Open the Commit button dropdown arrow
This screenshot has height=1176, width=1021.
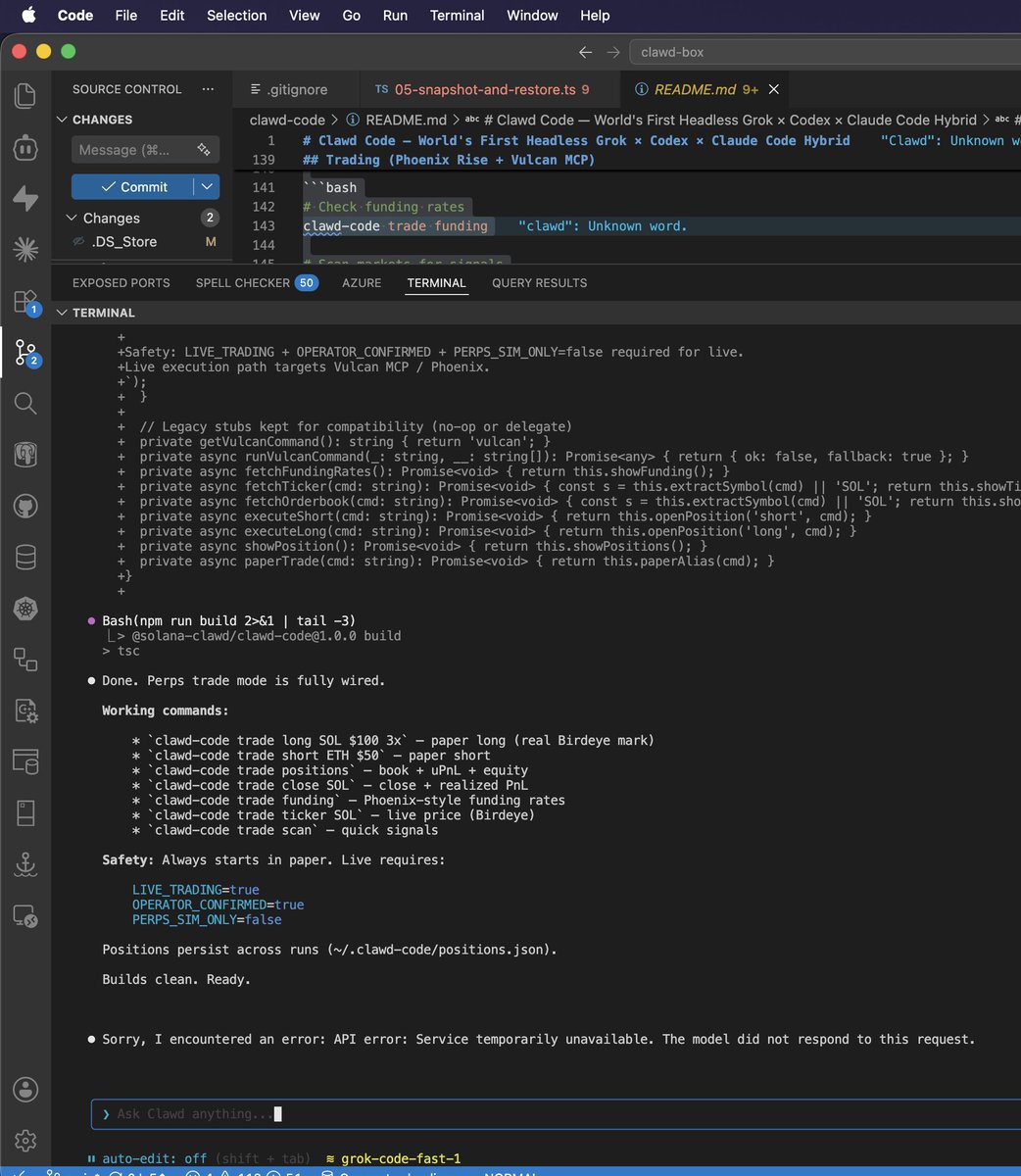point(207,186)
